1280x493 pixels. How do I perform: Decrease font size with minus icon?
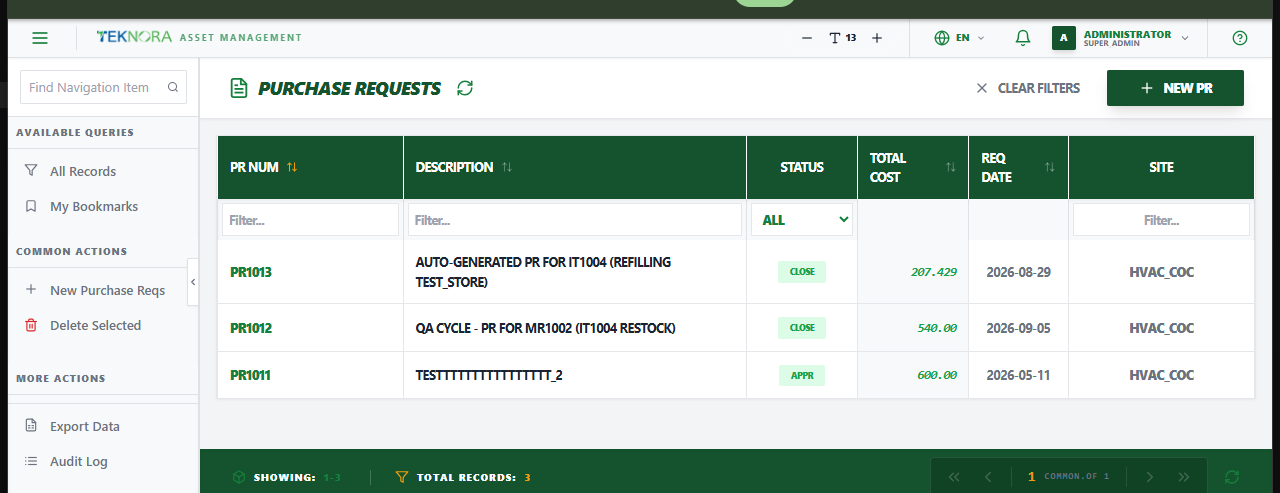click(807, 38)
